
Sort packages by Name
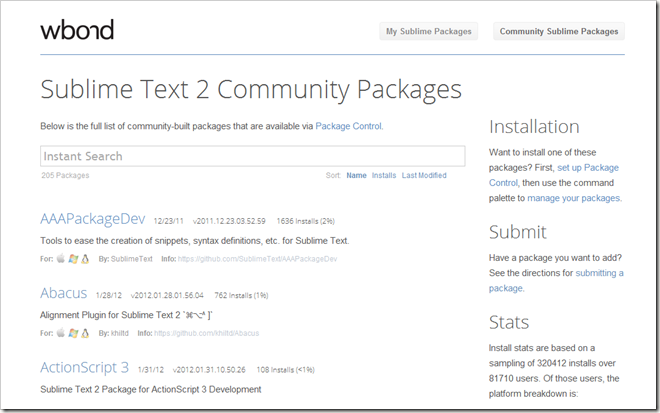pos(356,176)
